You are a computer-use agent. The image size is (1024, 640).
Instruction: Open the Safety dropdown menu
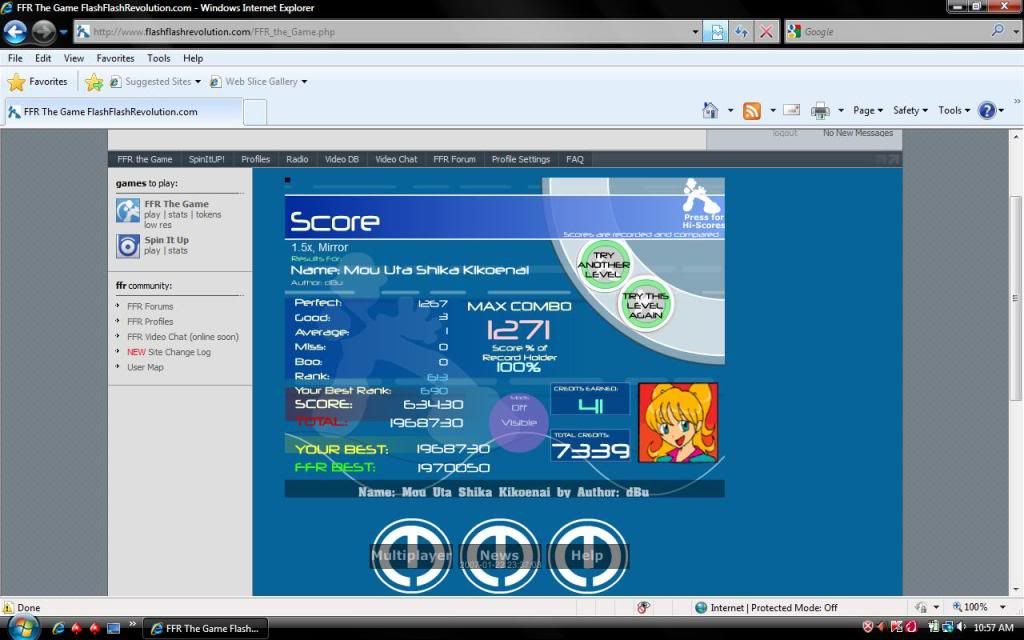(910, 111)
